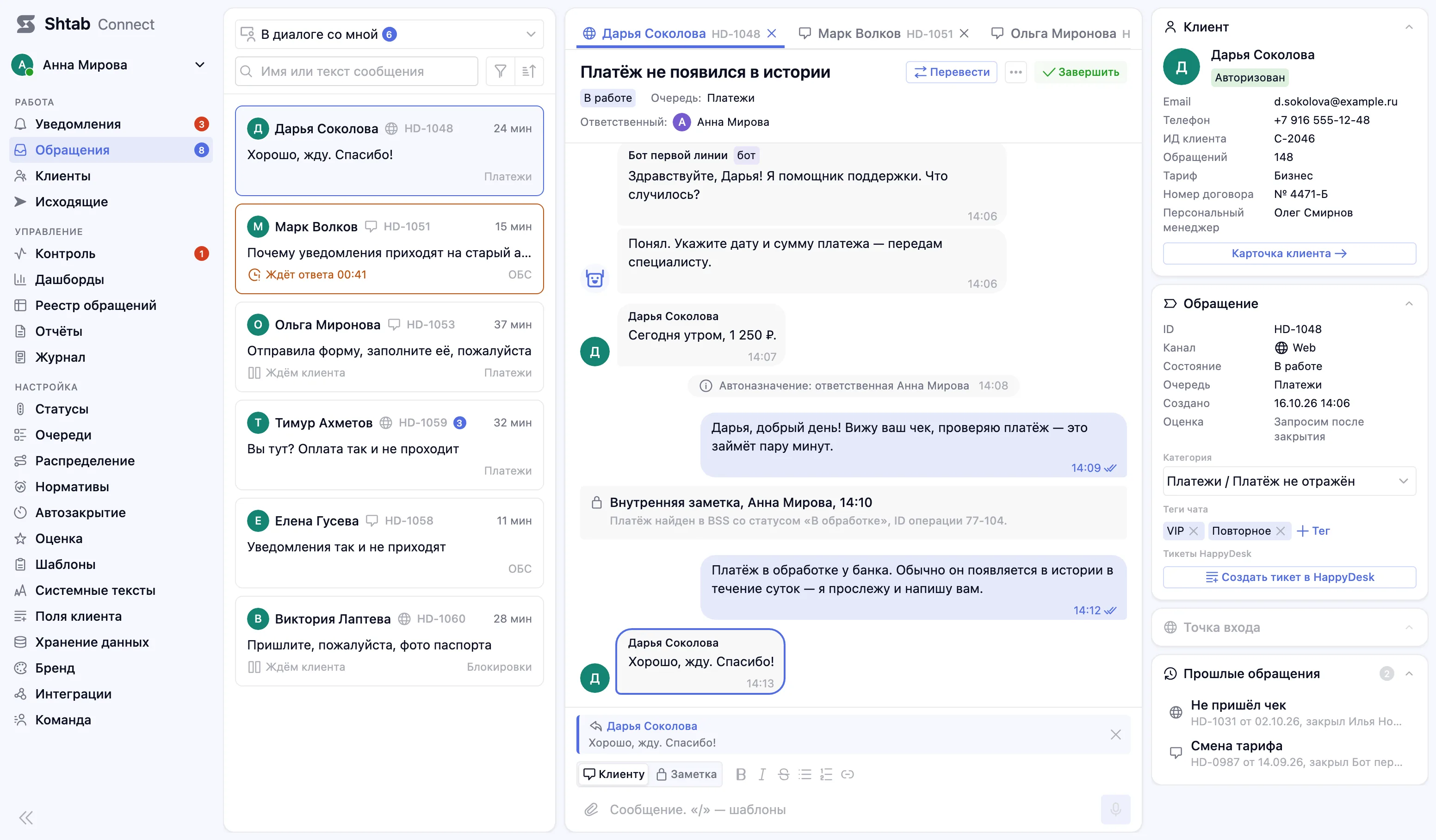This screenshot has height=840, width=1436.
Task: Collapse the Обращение panel
Action: click(1409, 304)
